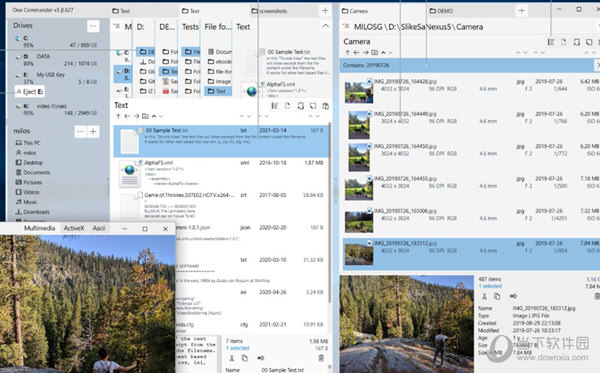Screen dimensions: 600x373
Task: Select the ebooks folder in the column view
Action: [220, 61]
